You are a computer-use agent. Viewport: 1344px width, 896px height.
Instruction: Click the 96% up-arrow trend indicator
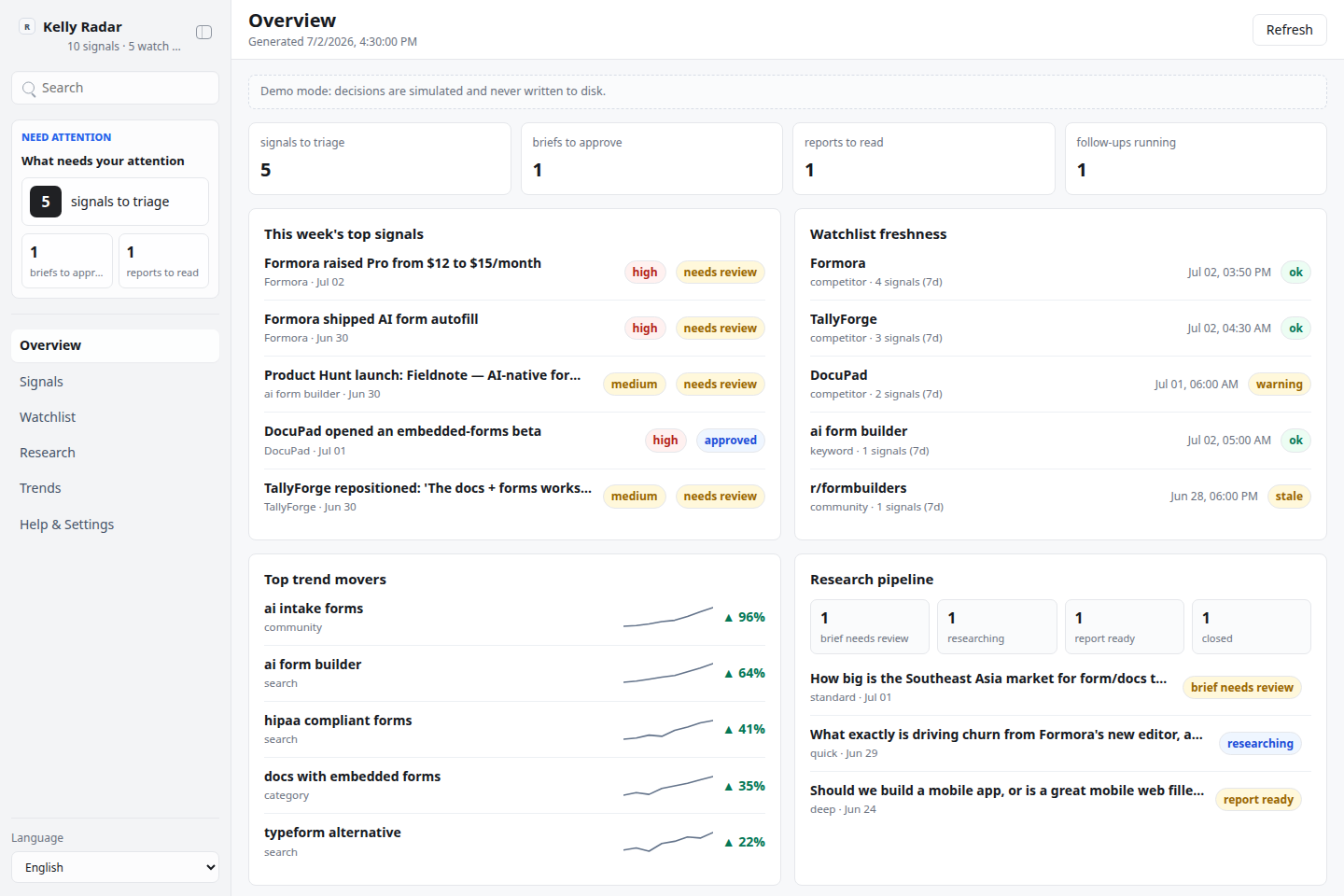pos(744,617)
